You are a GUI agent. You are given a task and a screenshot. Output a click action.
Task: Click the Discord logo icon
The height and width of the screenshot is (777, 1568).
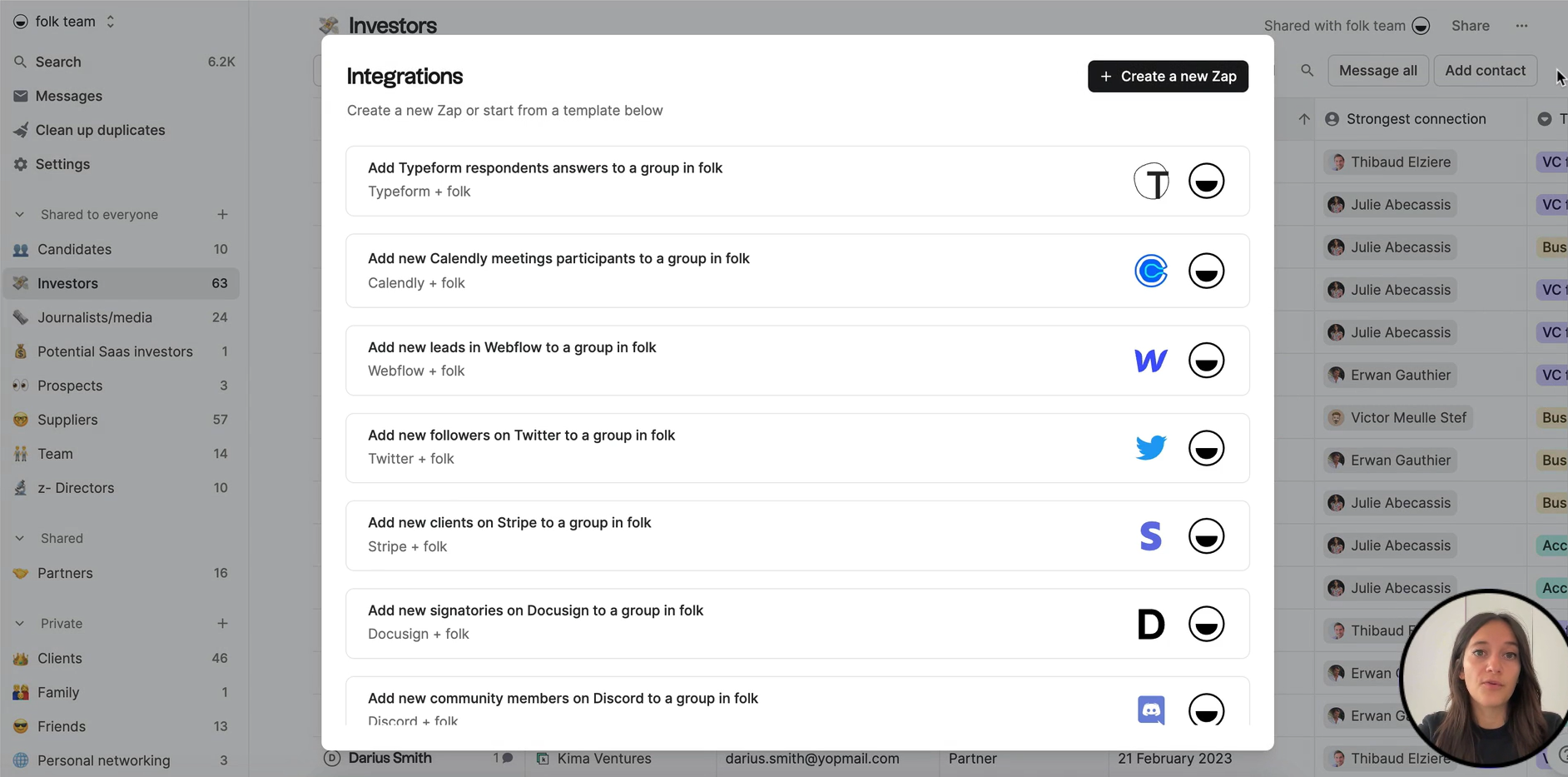pyautogui.click(x=1151, y=710)
